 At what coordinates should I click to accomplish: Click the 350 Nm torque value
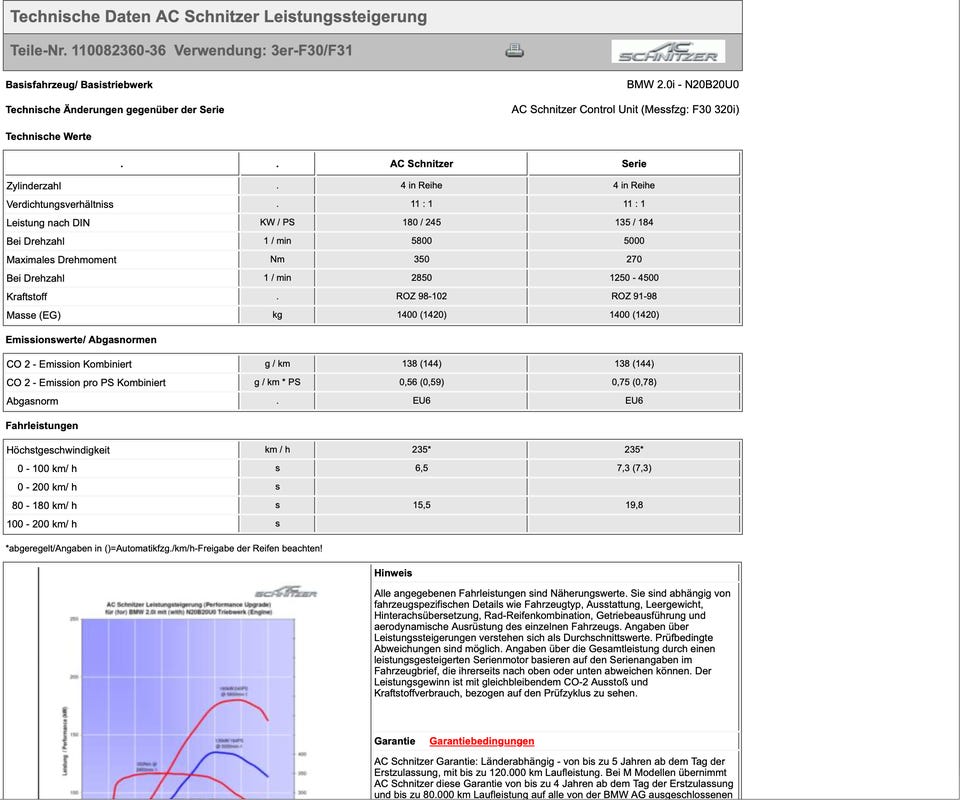click(x=421, y=259)
